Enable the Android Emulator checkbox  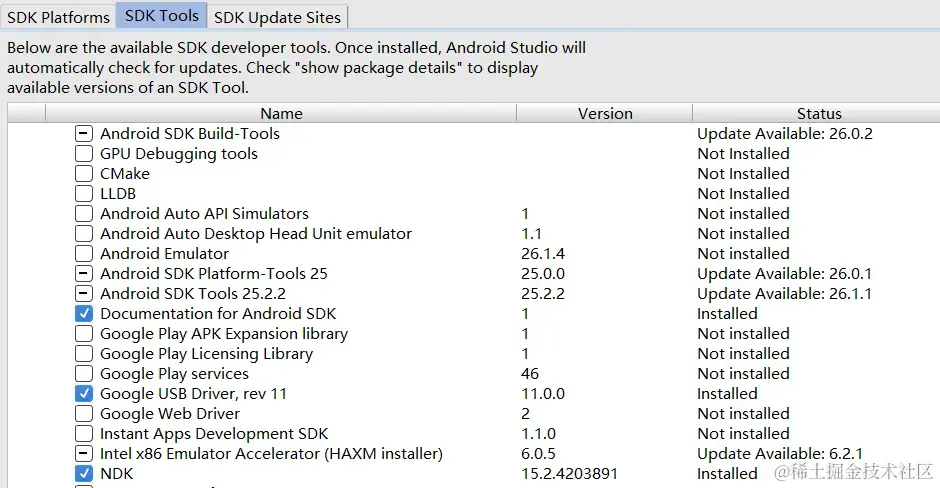coord(84,254)
